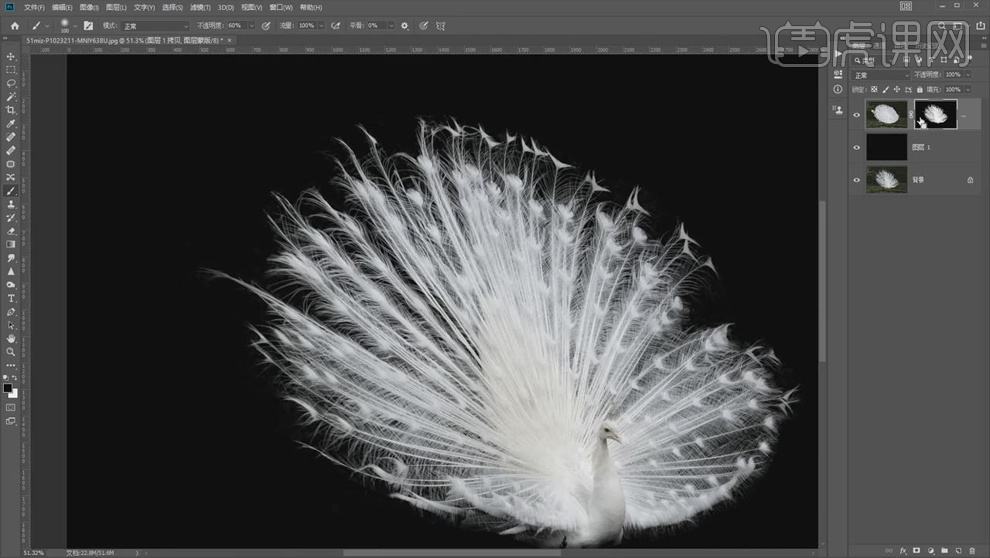
Task: Choose the Hand tool
Action: 11,338
